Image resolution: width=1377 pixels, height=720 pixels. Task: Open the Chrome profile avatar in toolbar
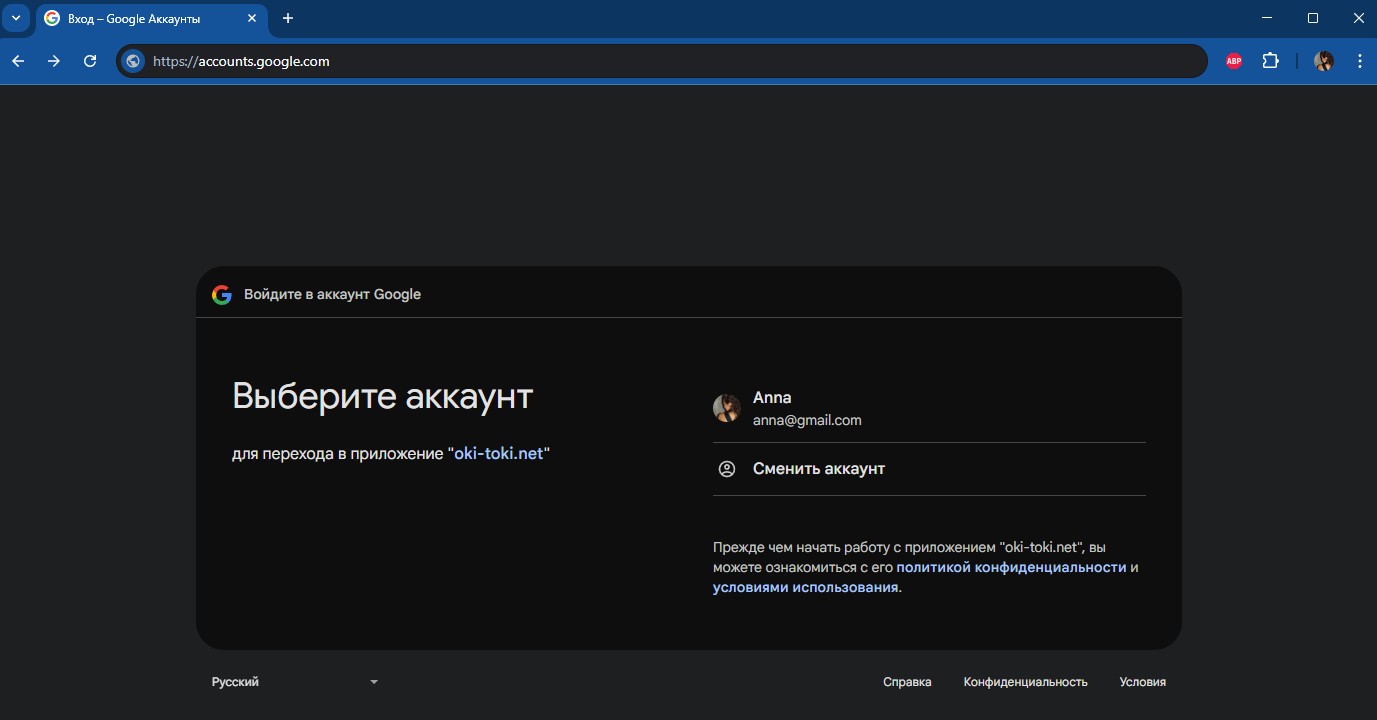click(1324, 61)
